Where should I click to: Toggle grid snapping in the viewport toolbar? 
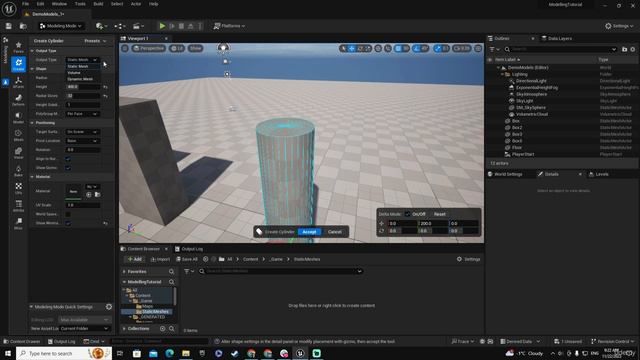pos(398,48)
